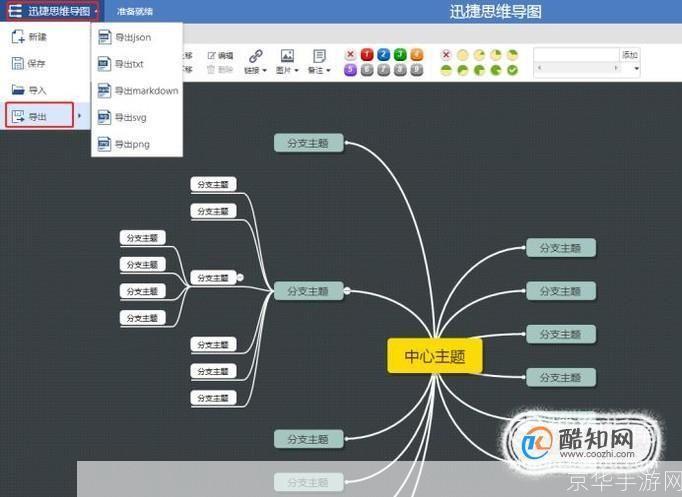
Task: Collapse the white sub-node with four children
Action: pos(240,277)
